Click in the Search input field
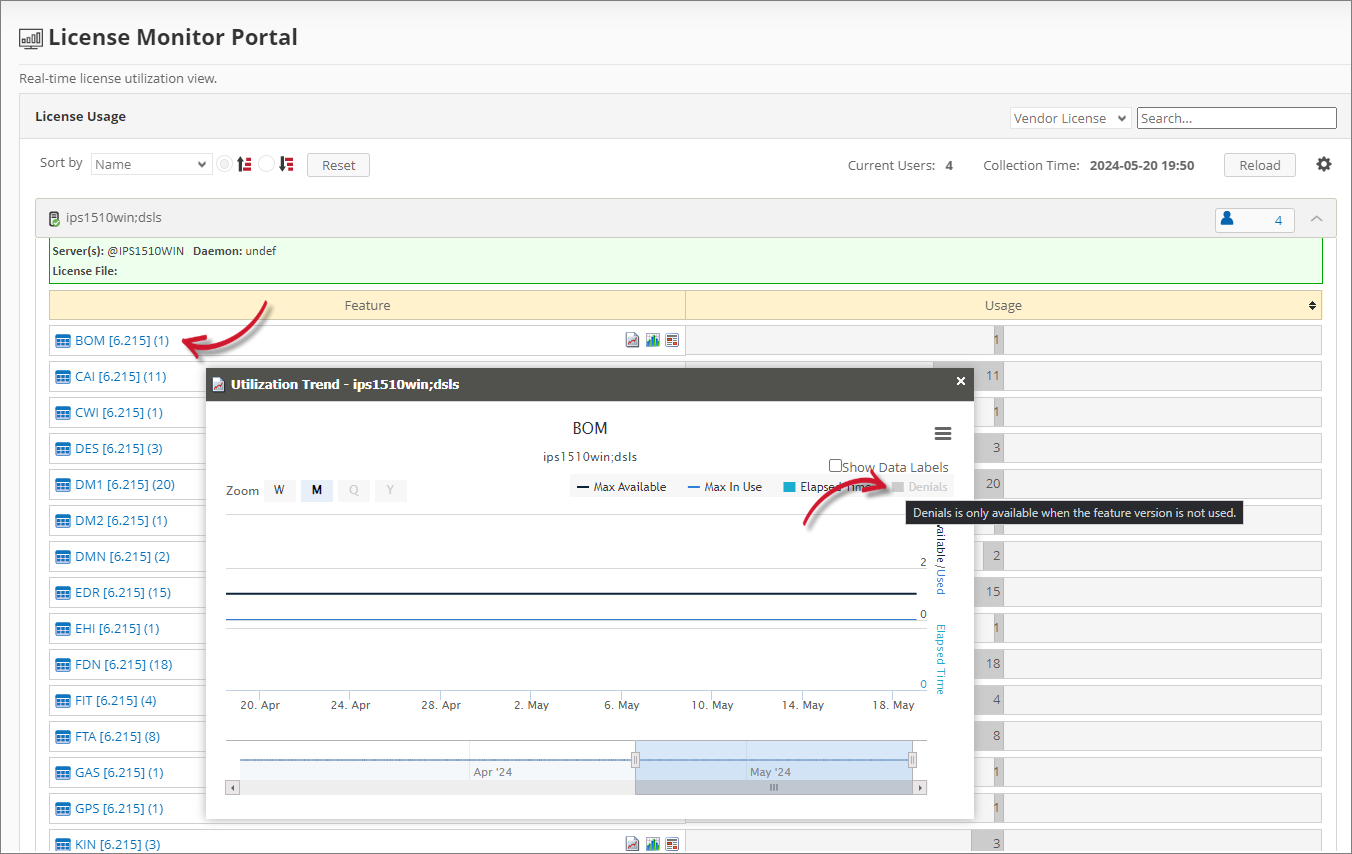The width and height of the screenshot is (1352, 854). tap(1236, 118)
